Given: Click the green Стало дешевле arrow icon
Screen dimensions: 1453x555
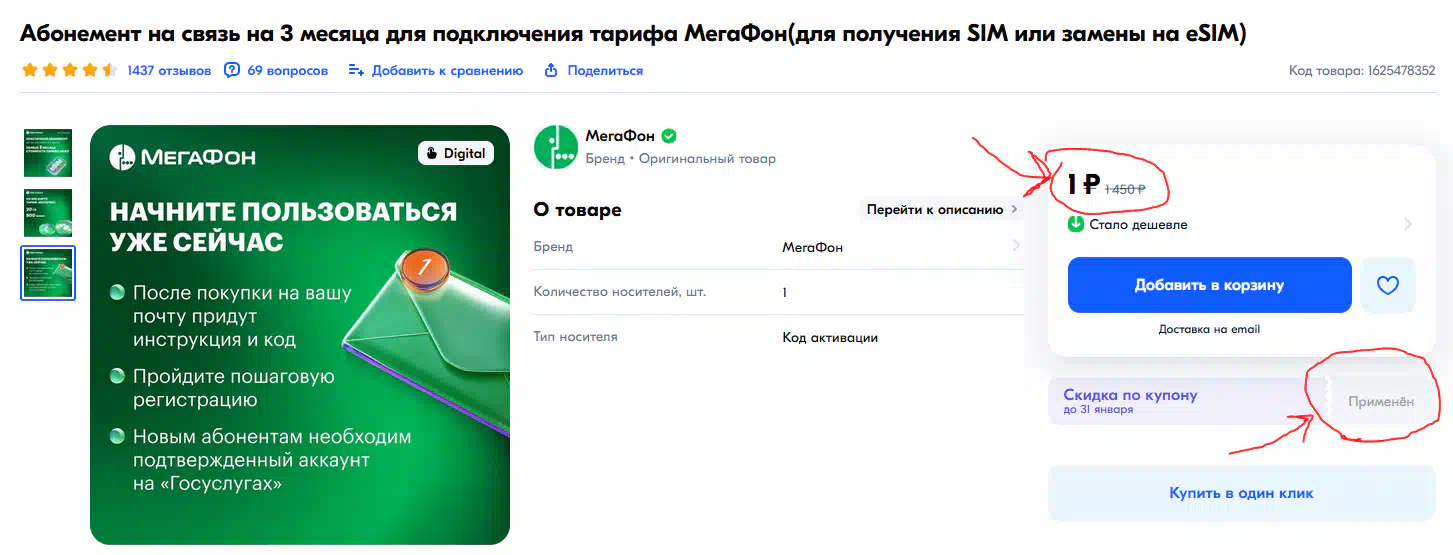Looking at the screenshot, I should click(1076, 224).
